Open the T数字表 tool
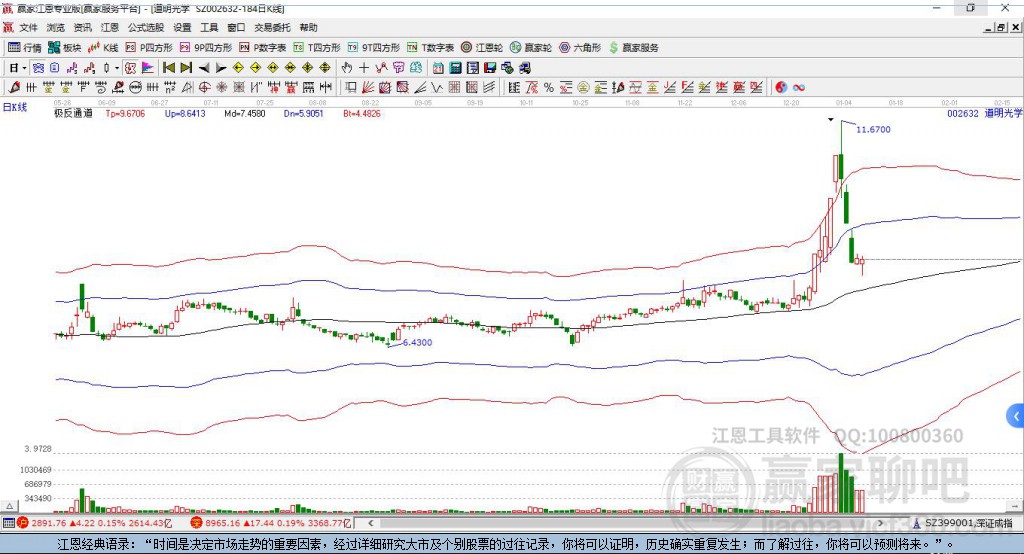 click(430, 48)
